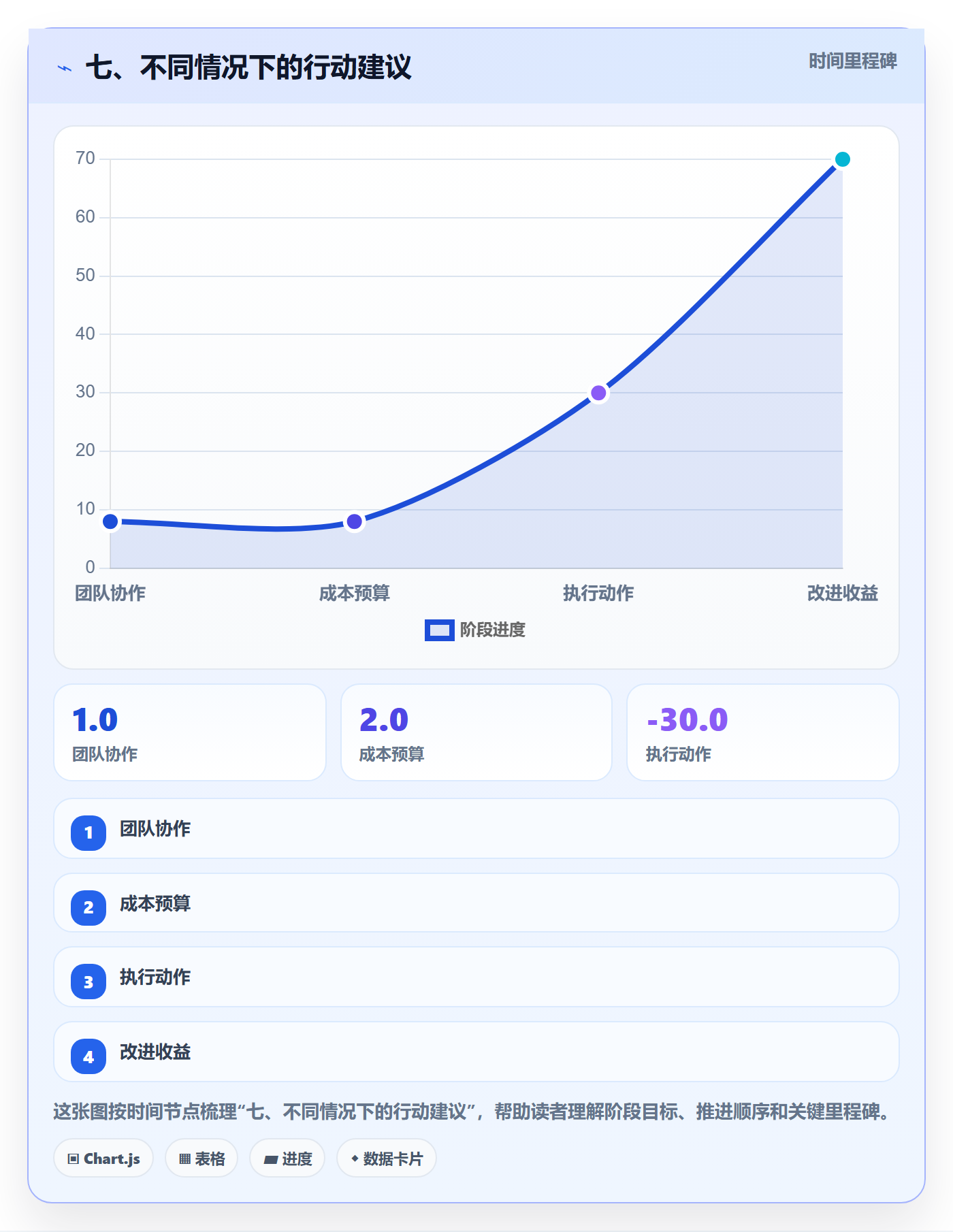This screenshot has width=953, height=1232.
Task: Click the purple 执行动作 data point
Action: point(598,393)
